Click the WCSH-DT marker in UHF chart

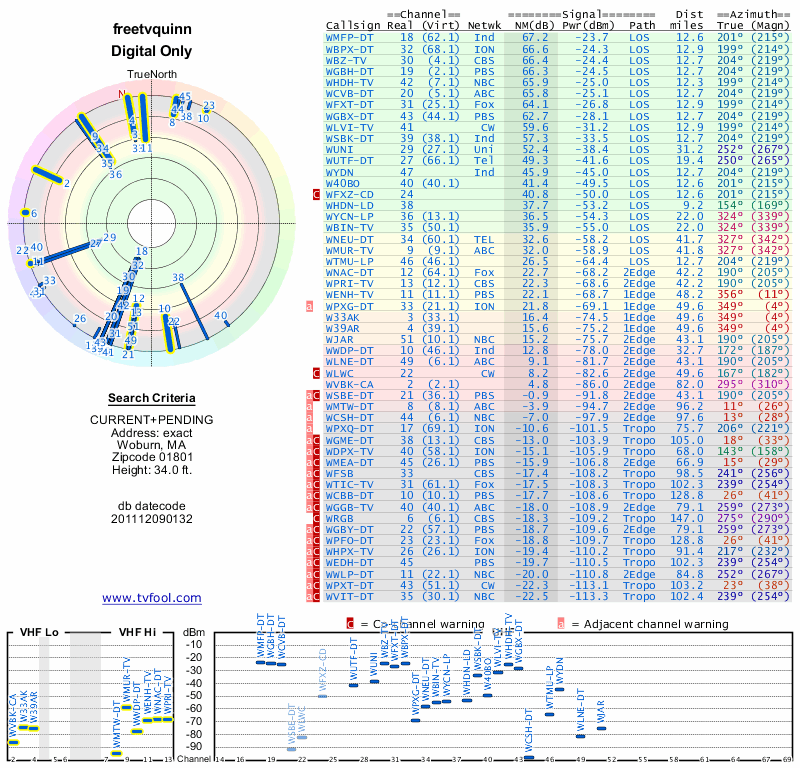pyautogui.click(x=529, y=757)
